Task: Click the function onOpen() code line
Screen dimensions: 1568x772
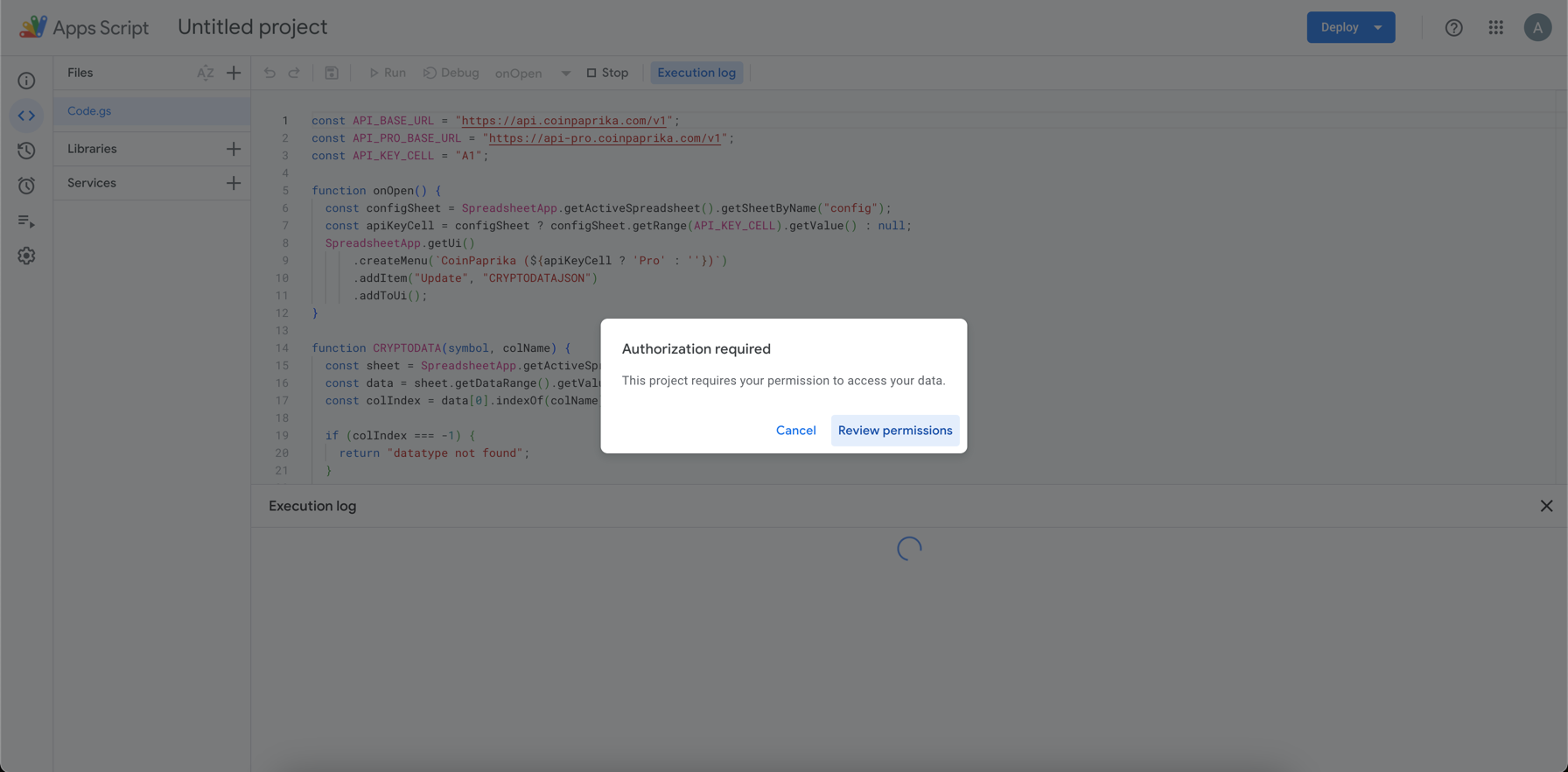Action: [x=376, y=191]
